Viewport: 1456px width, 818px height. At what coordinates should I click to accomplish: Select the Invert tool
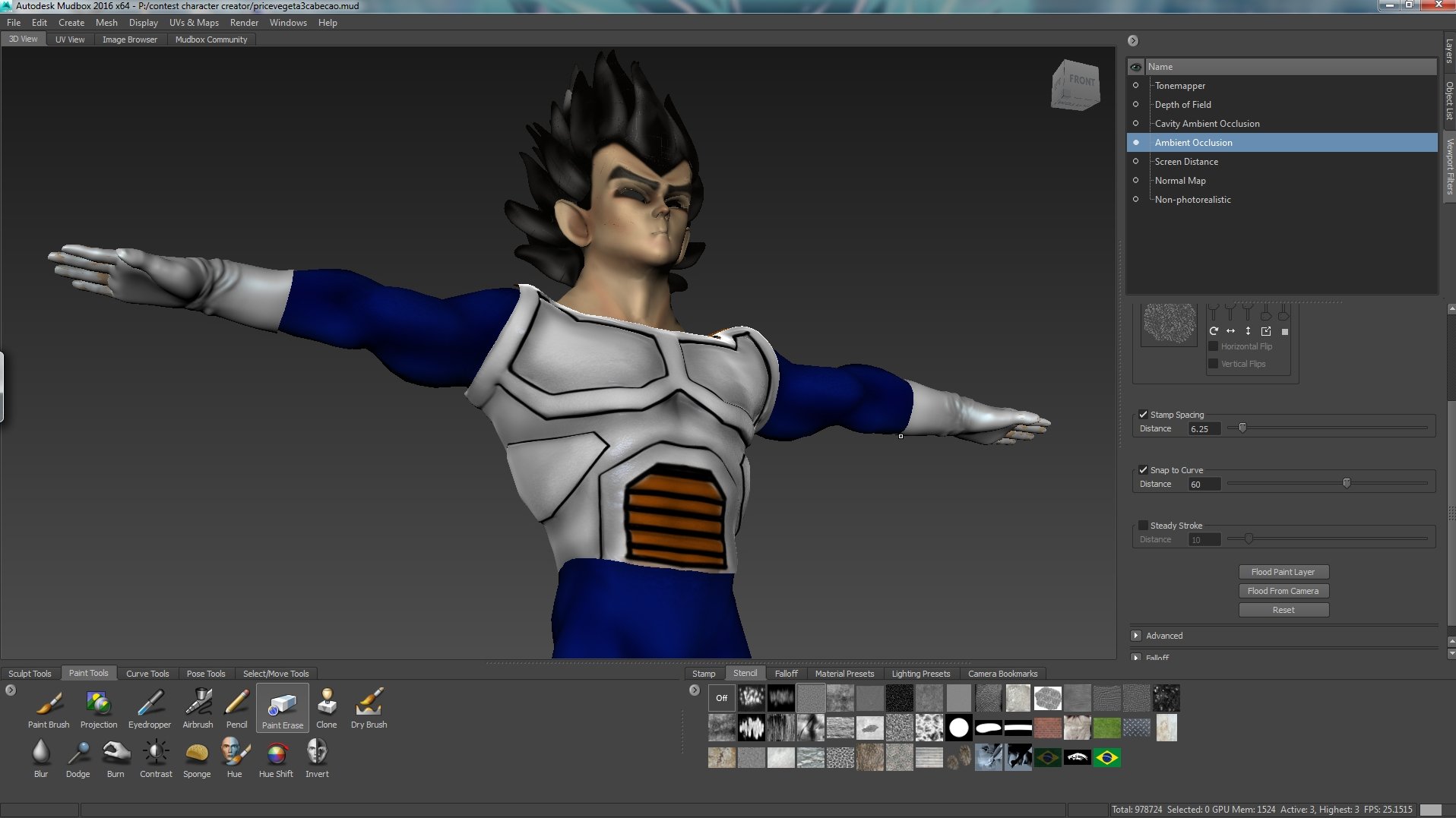[x=317, y=758]
